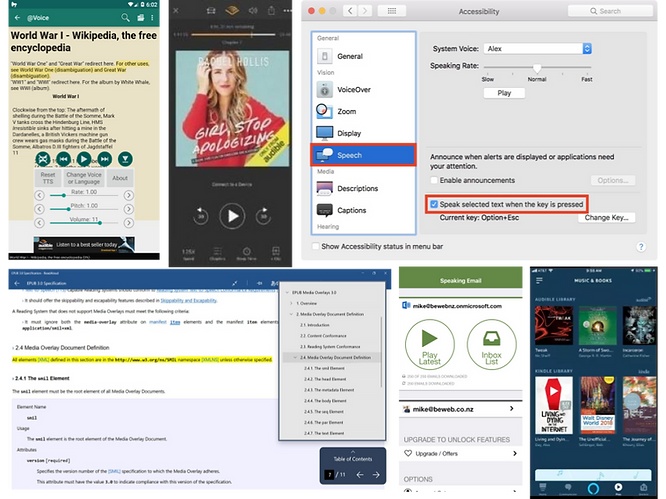This screenshot has width=666, height=499.
Task: Click the About button in @Voice
Action: [x=120, y=178]
